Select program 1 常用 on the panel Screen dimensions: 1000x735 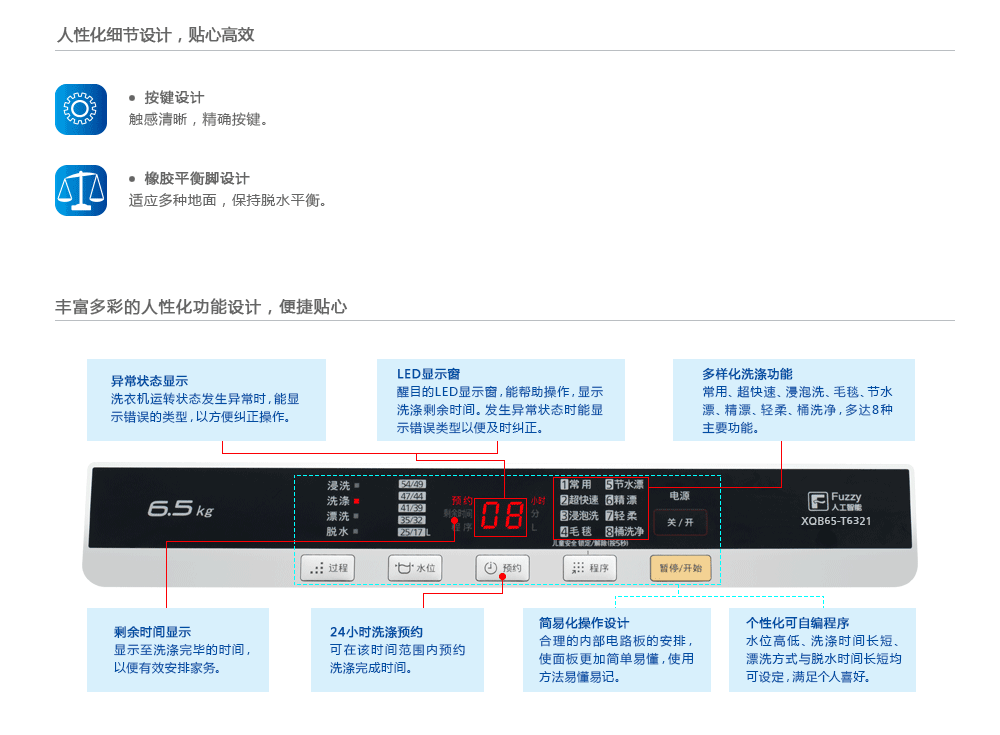576,484
